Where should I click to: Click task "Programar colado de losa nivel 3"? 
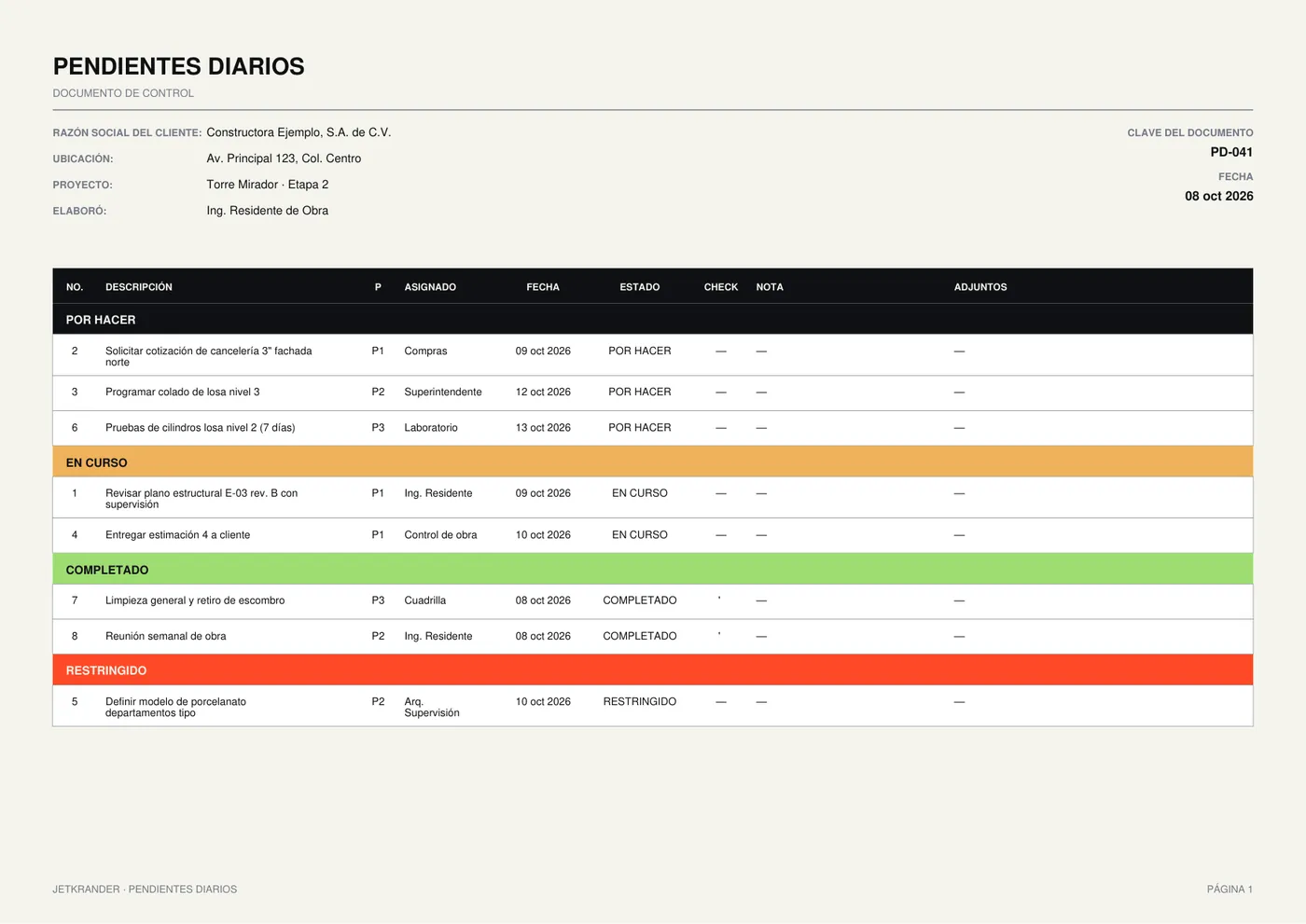tap(183, 393)
